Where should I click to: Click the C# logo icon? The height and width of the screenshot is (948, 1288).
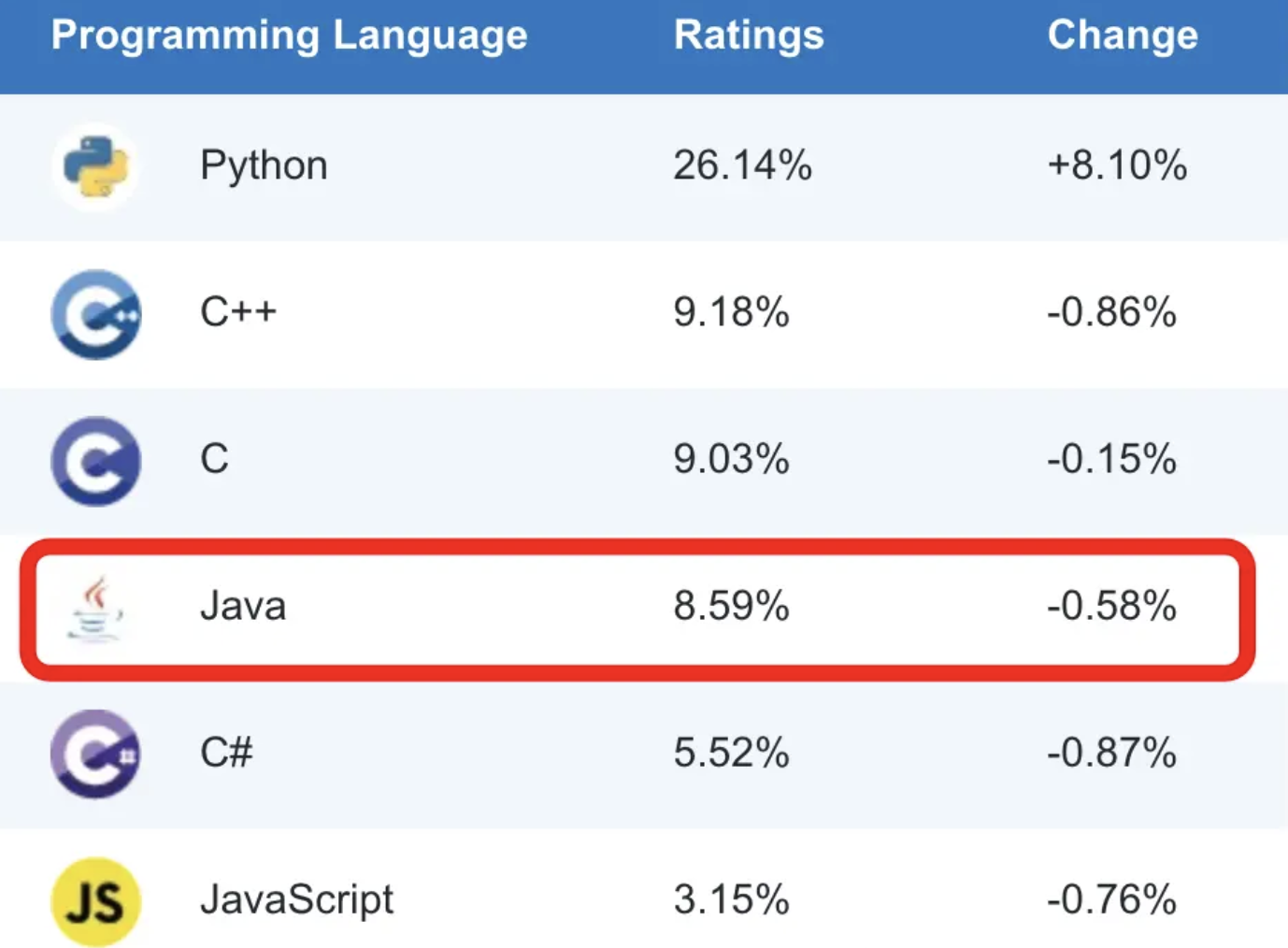[95, 754]
